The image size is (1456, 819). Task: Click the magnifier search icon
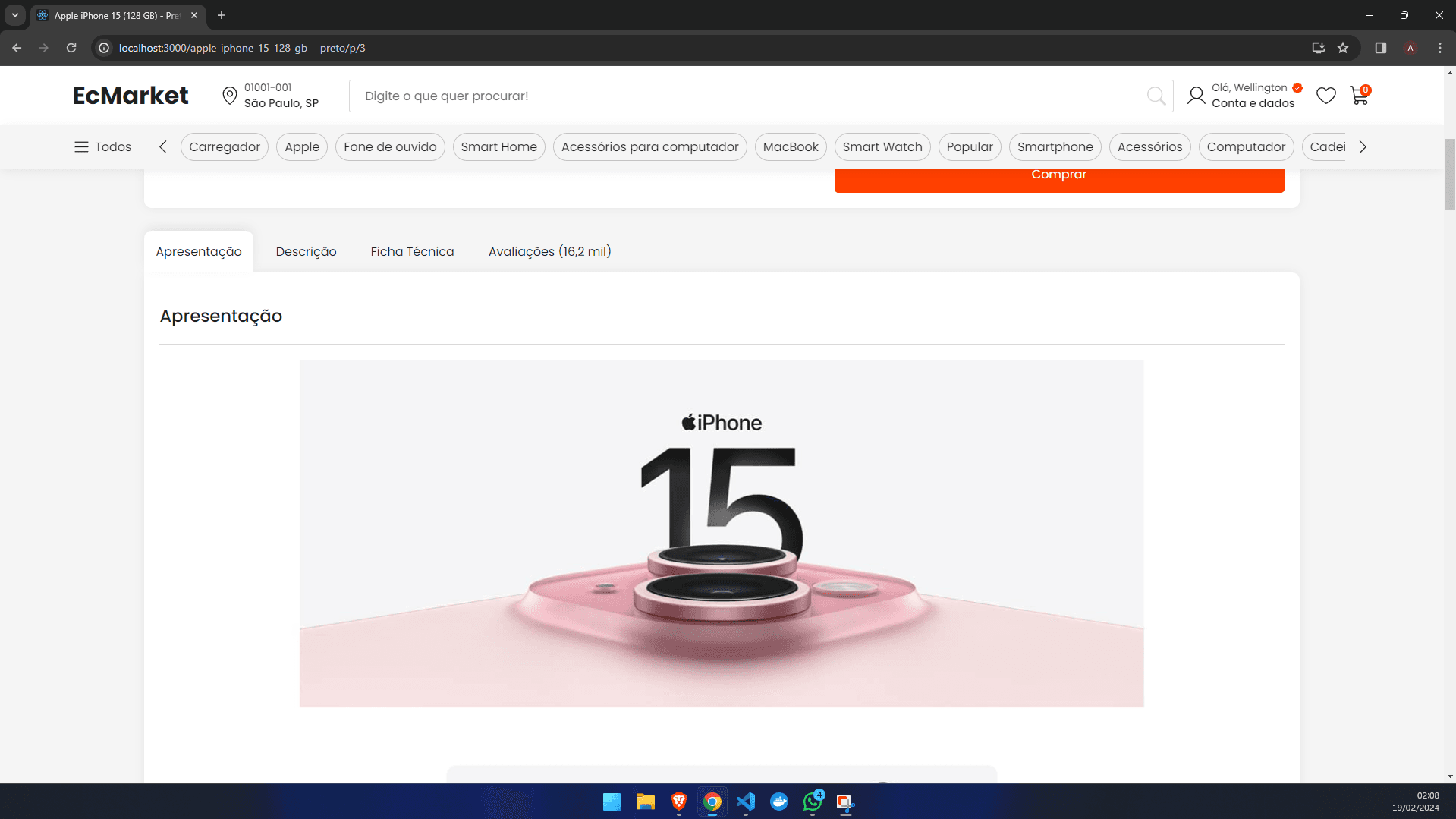1156,96
